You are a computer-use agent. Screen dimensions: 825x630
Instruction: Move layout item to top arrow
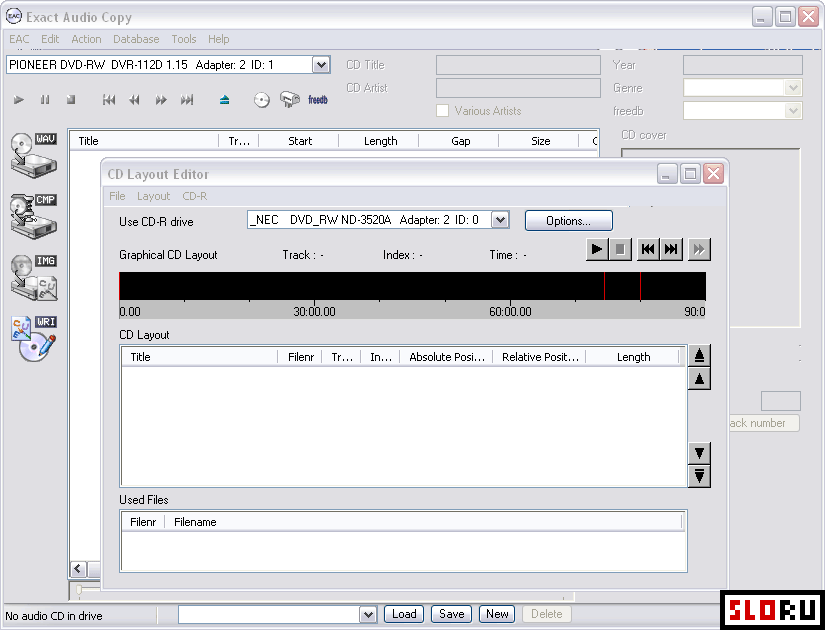[x=699, y=356]
